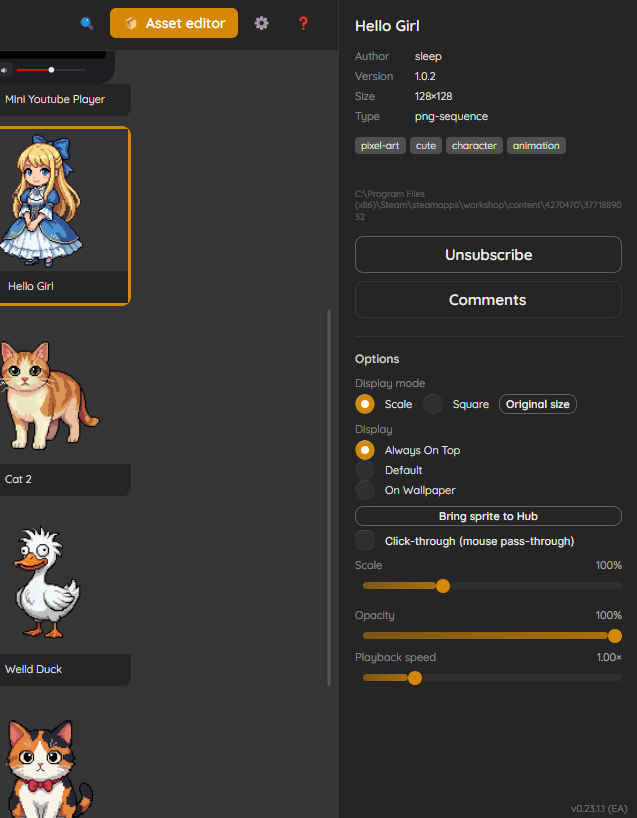
Task: Click the pixel-art tag
Action: [380, 146]
